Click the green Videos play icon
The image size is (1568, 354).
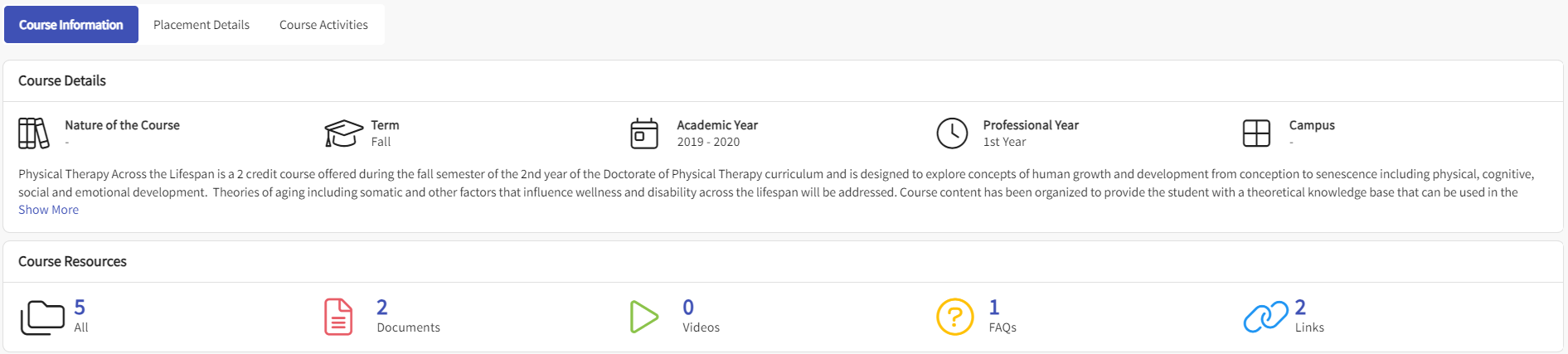(x=643, y=317)
